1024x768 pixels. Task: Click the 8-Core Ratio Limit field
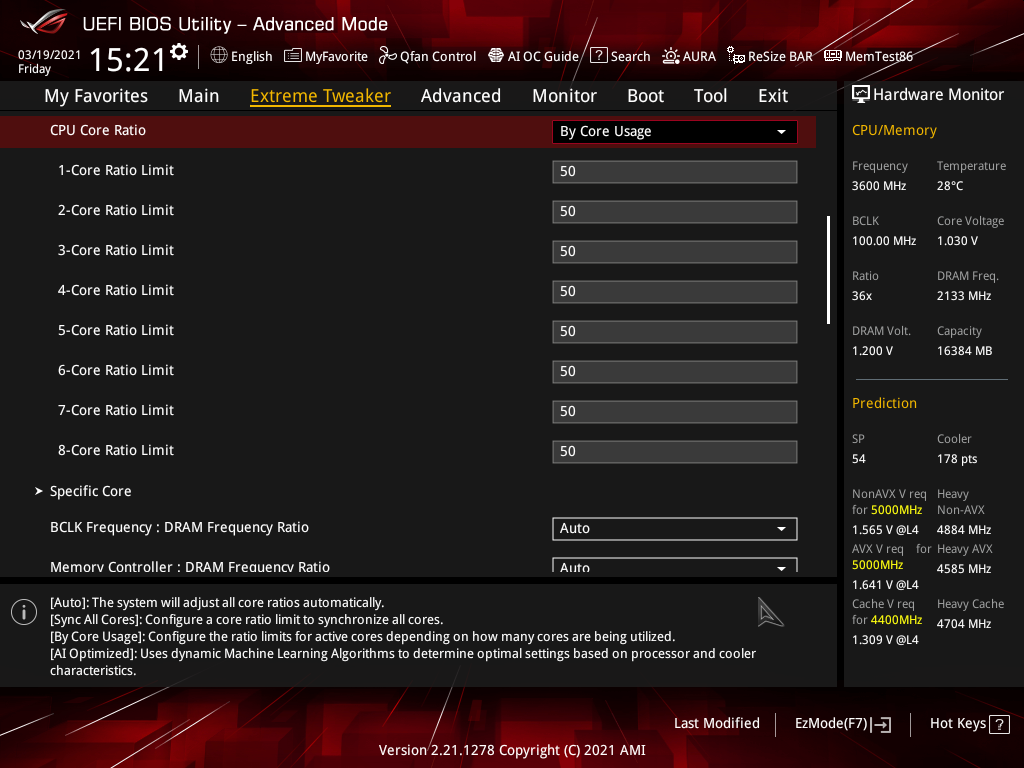click(x=675, y=451)
